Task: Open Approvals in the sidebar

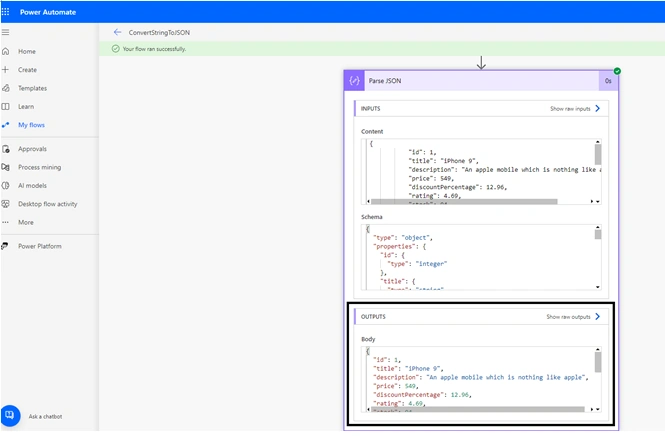Action: click(32, 149)
